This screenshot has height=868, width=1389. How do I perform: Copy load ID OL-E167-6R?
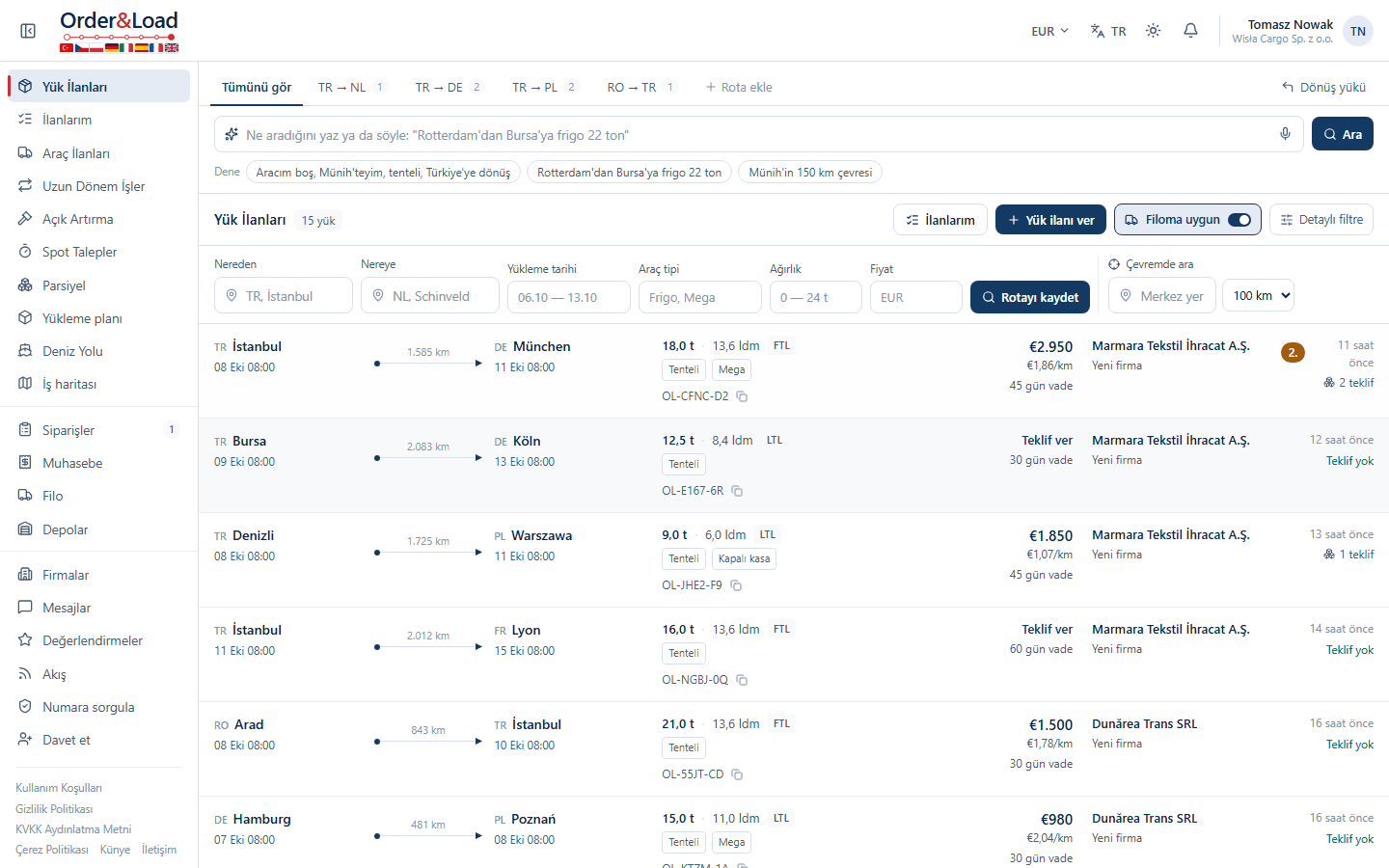coord(737,491)
